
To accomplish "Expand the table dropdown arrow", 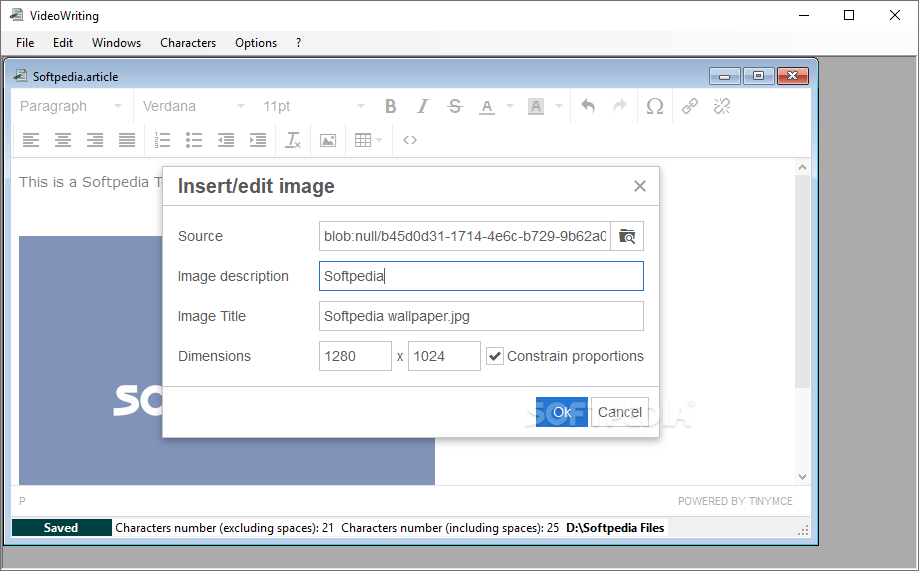I will coord(379,140).
